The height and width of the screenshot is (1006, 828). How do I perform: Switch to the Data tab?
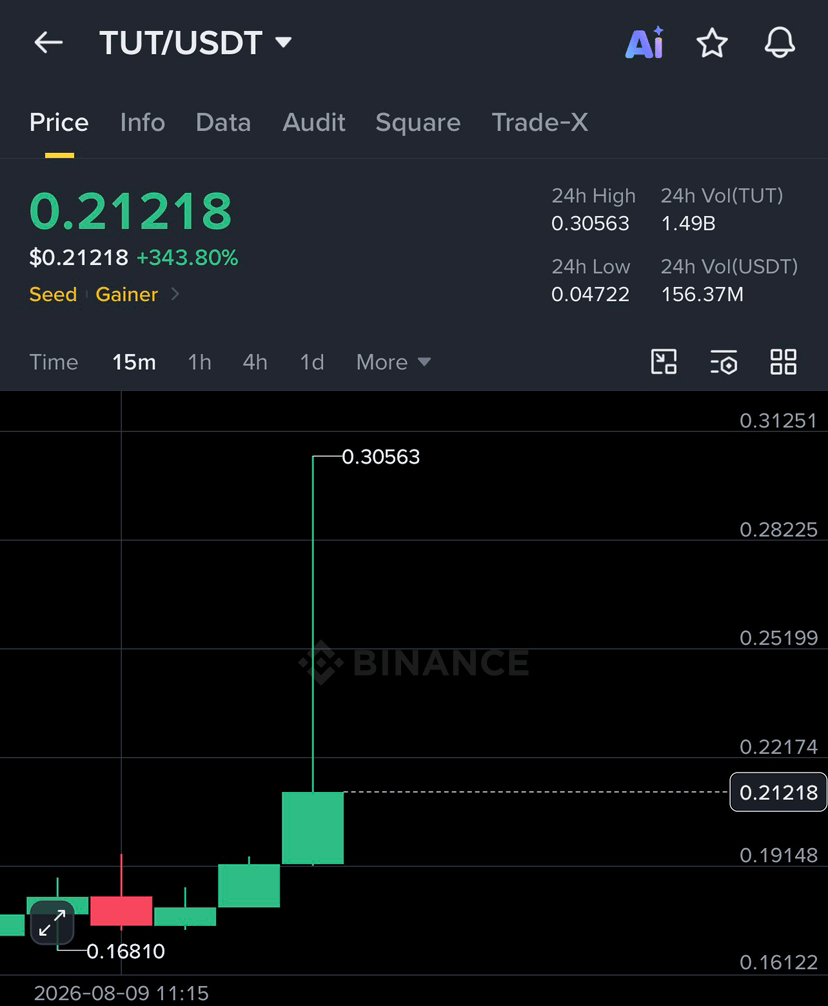click(223, 122)
